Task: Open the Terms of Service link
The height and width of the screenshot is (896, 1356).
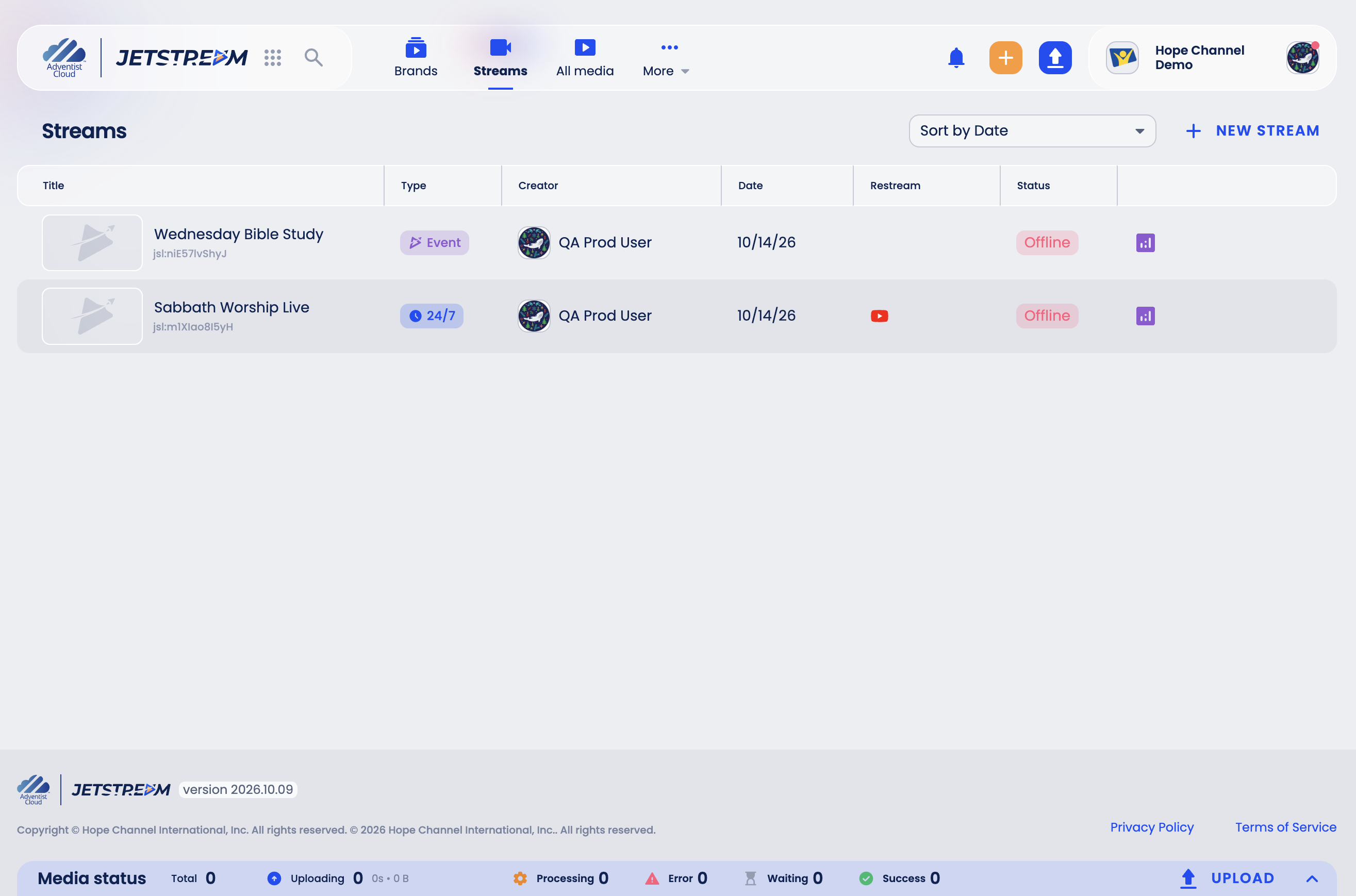Action: pos(1285,827)
